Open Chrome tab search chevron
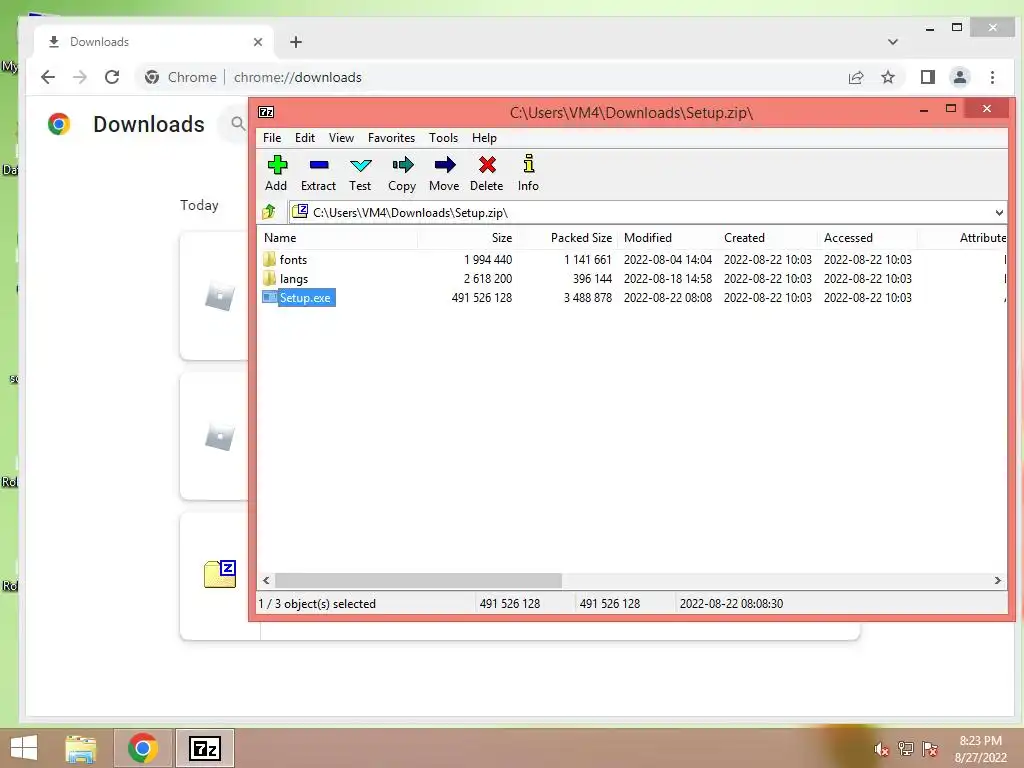This screenshot has width=1024, height=768. [x=893, y=42]
